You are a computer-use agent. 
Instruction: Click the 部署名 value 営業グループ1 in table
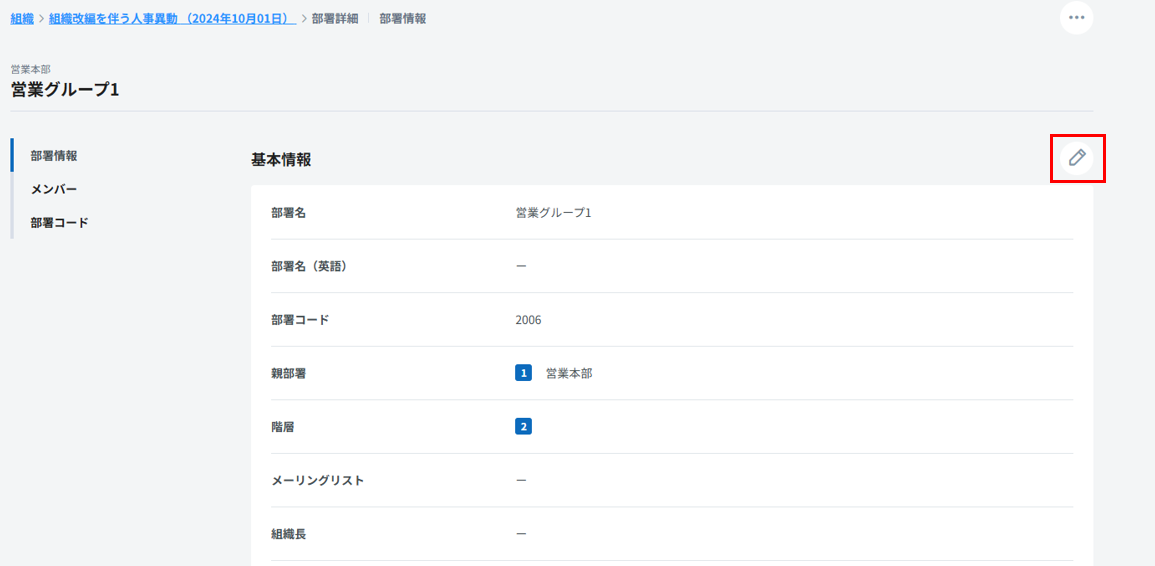point(553,213)
